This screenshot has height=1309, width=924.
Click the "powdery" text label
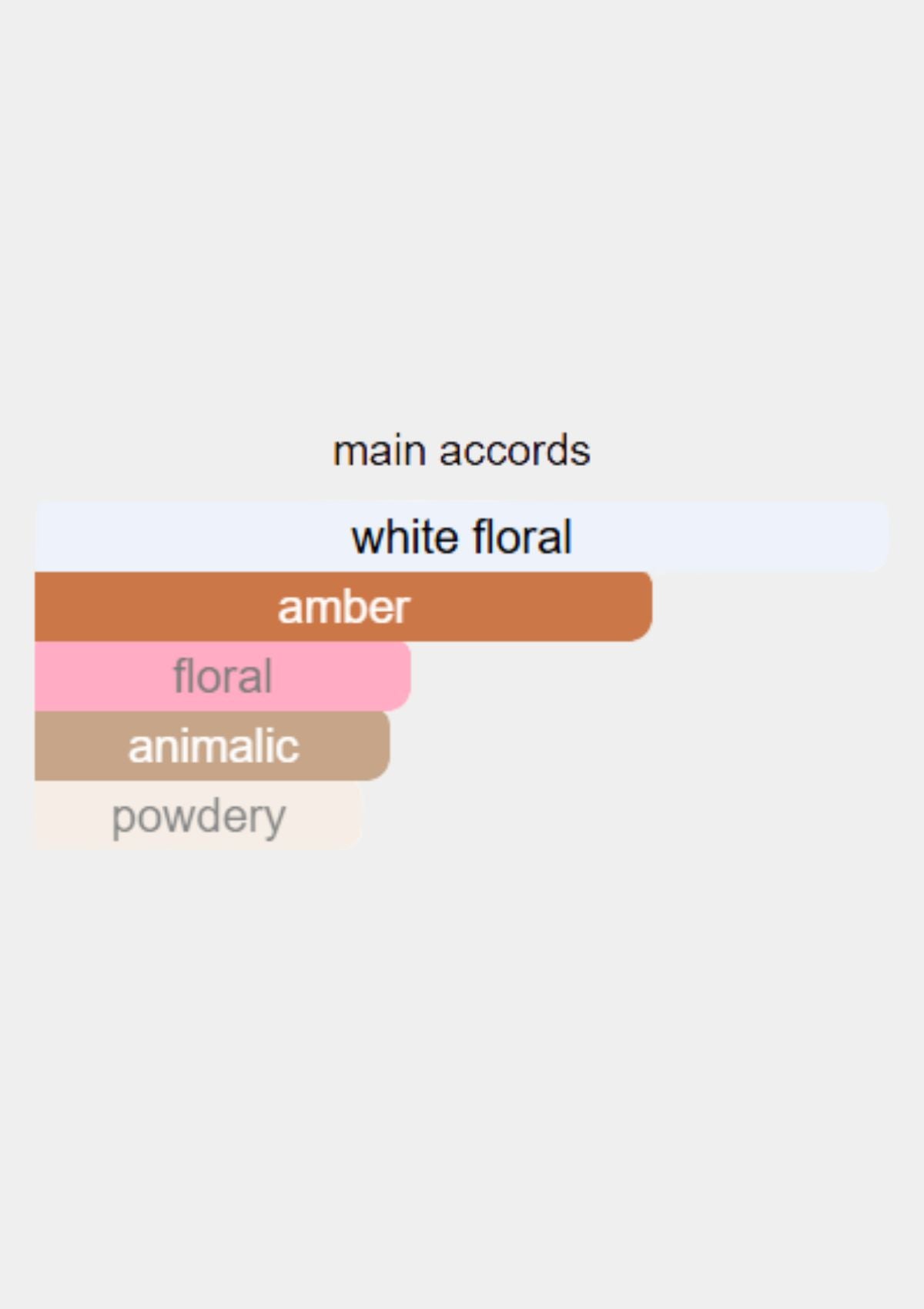(x=199, y=818)
